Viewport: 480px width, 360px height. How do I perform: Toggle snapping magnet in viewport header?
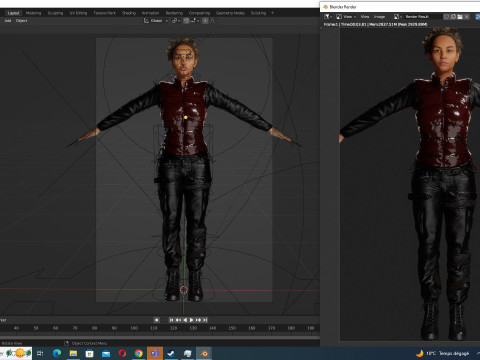[186, 21]
